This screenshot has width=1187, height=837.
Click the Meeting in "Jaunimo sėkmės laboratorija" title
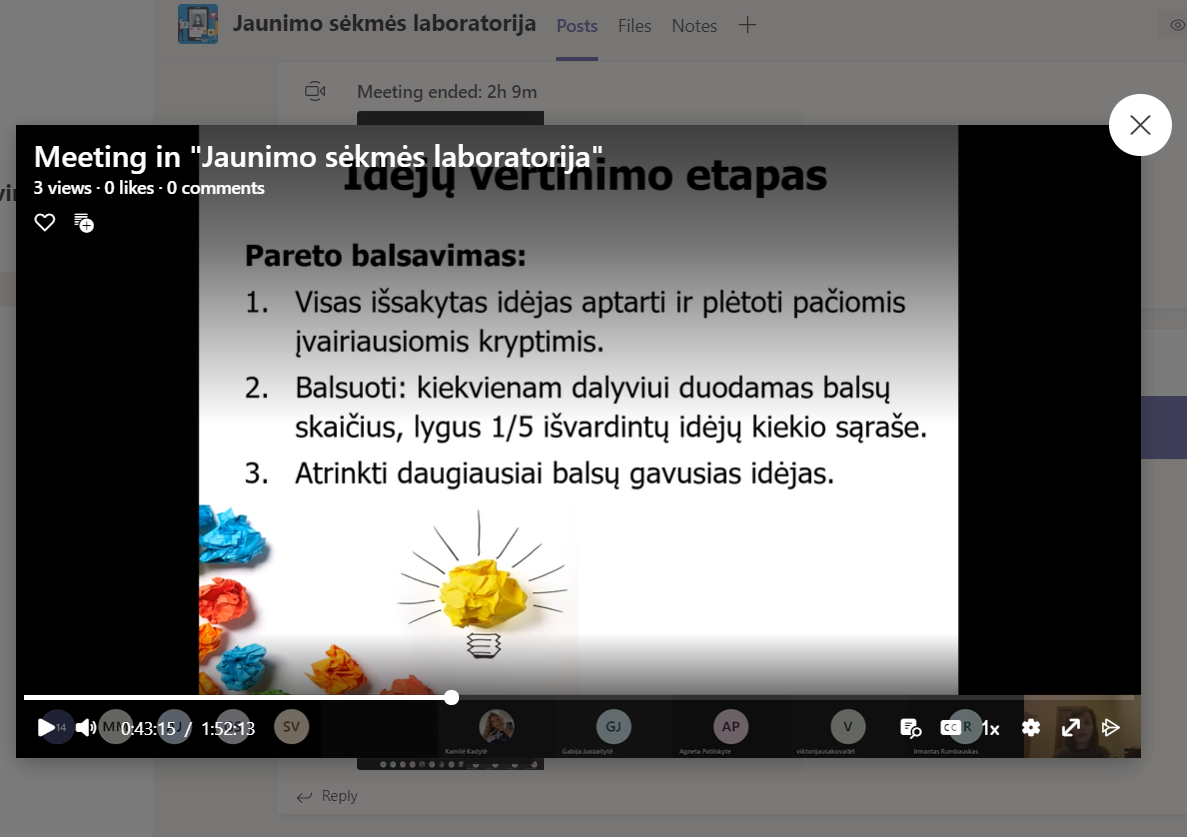point(318,157)
